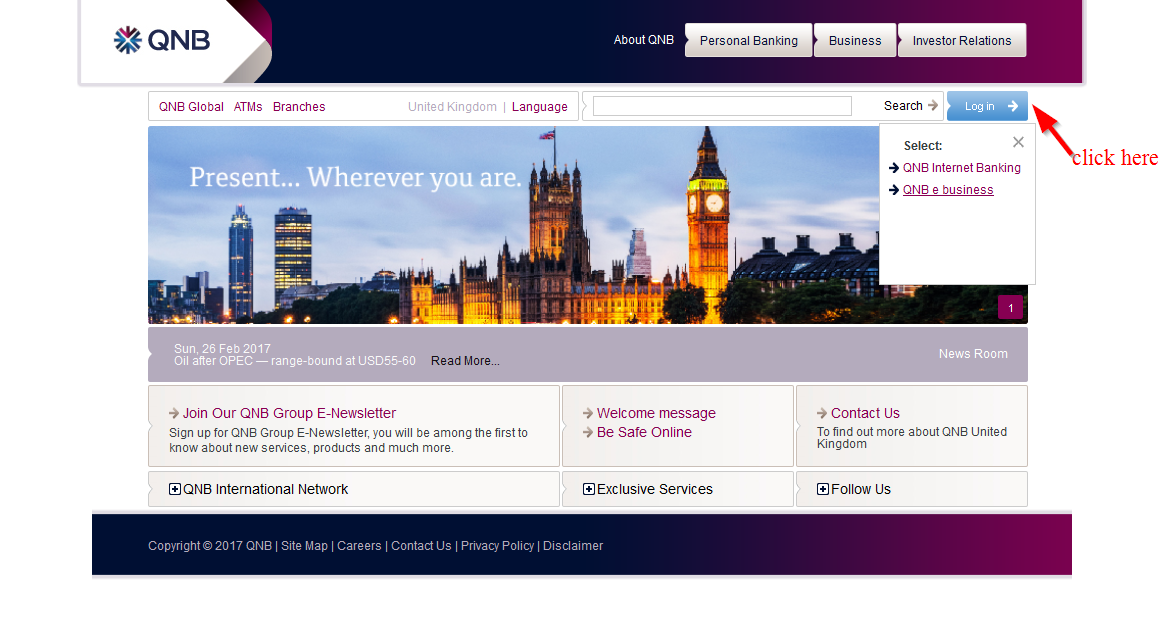Screen dimensions: 1170x633
Task: Open the Contact Us panel heading
Action: coord(865,414)
